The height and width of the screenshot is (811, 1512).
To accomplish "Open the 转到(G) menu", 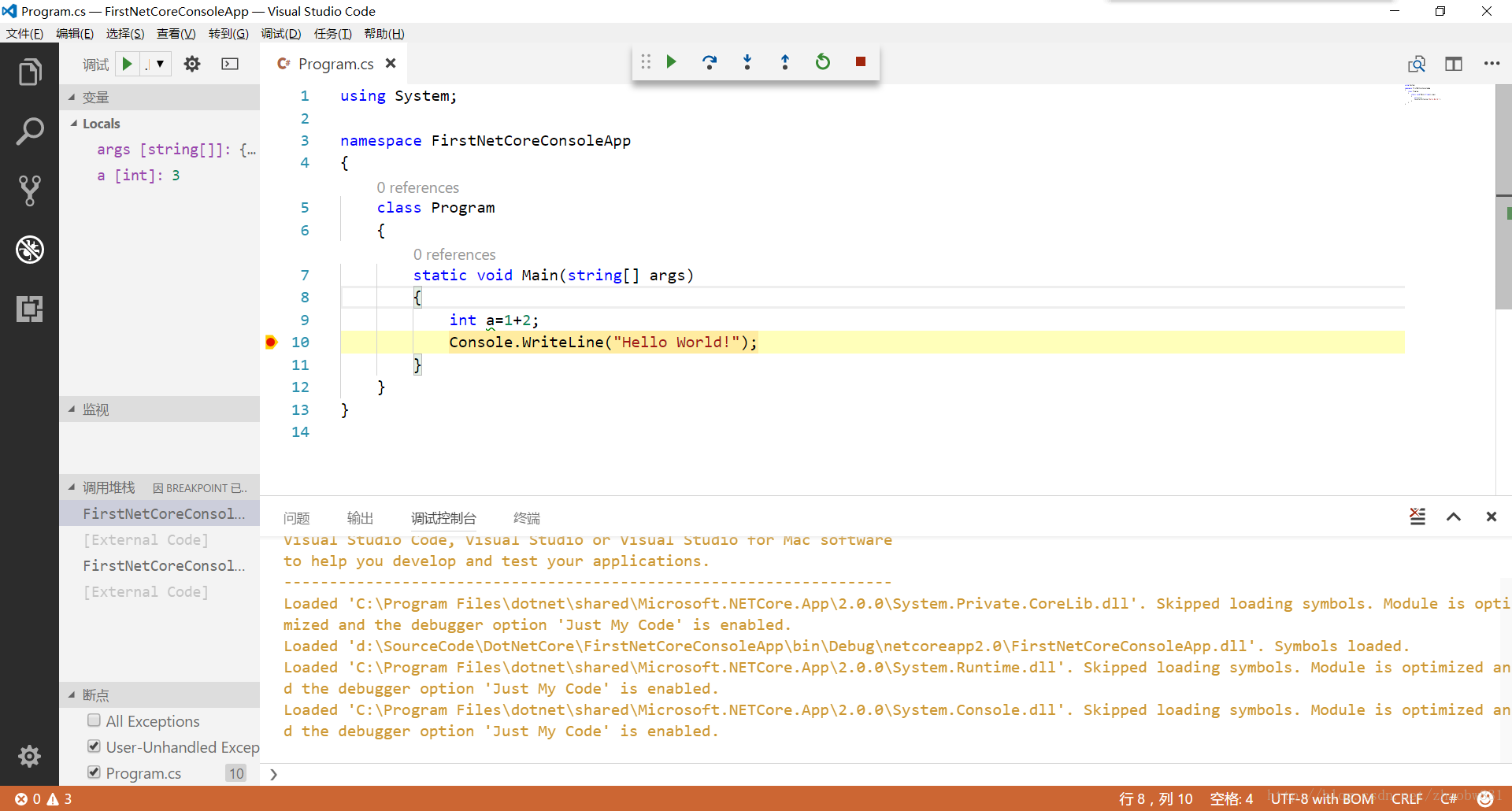I will tap(228, 33).
